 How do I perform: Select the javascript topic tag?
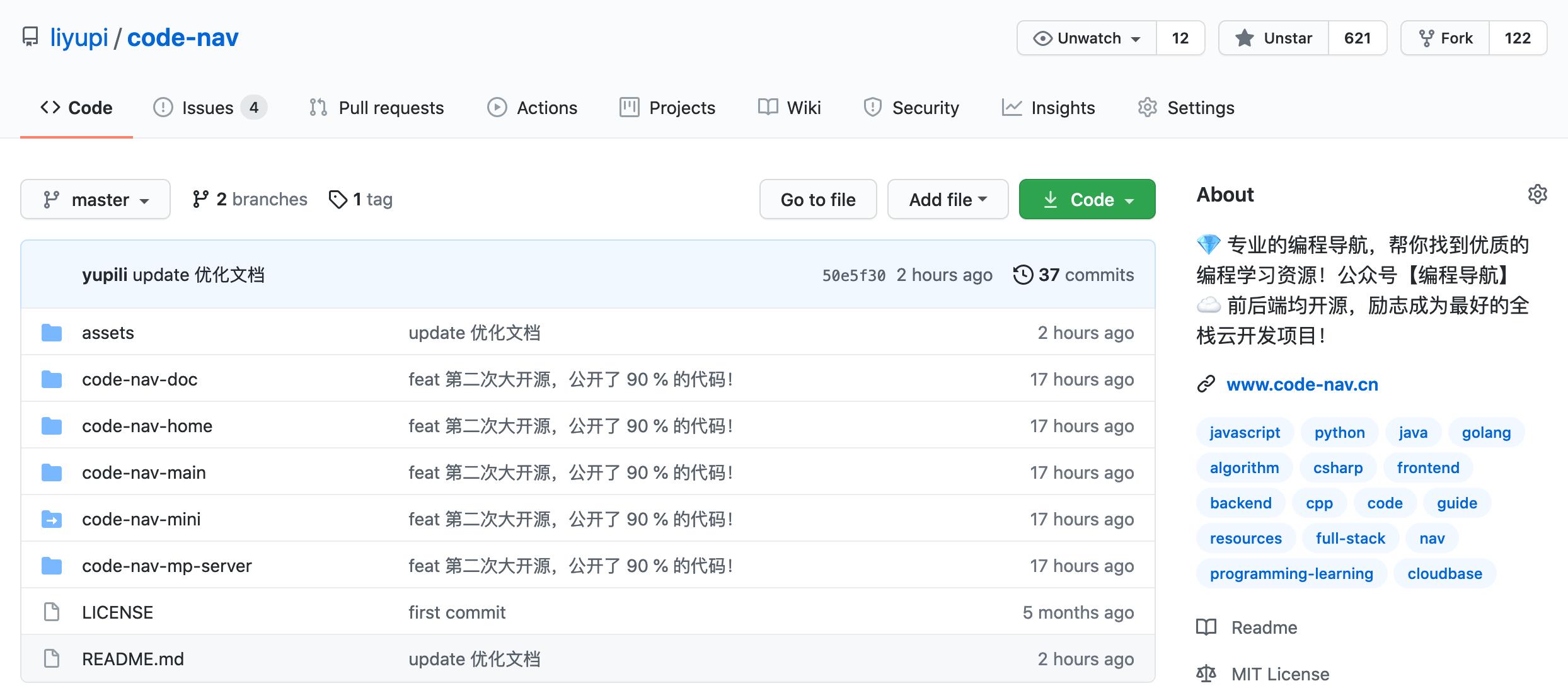pos(1245,432)
